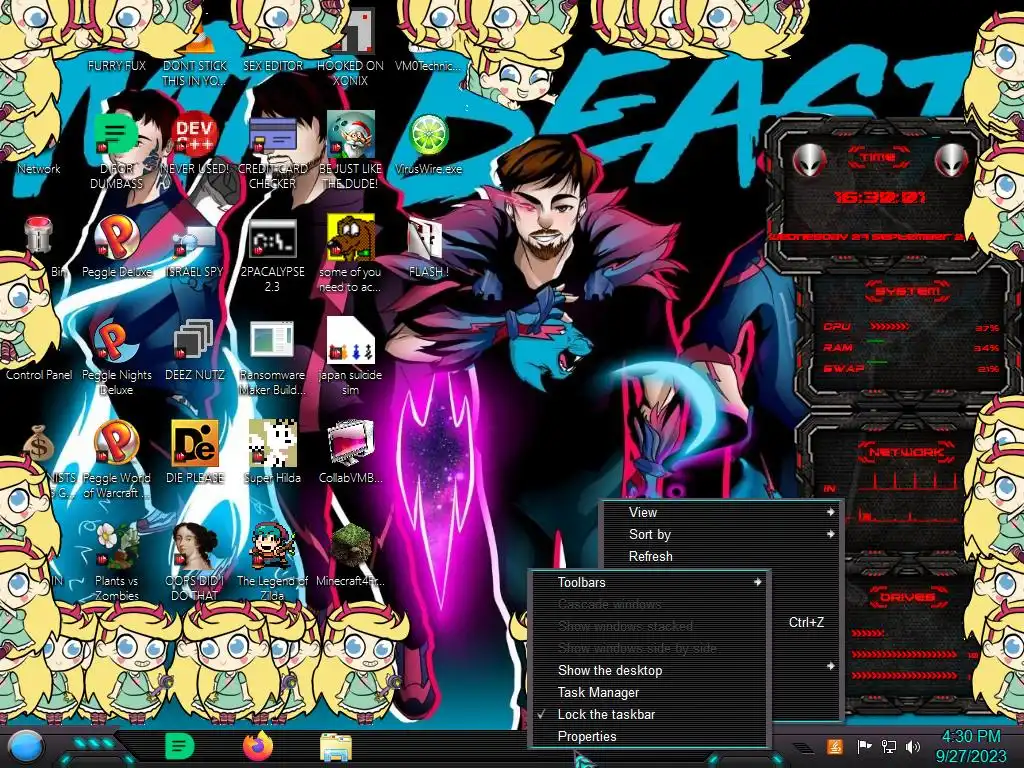
Task: Click the TIME widget clock display
Action: point(878,196)
